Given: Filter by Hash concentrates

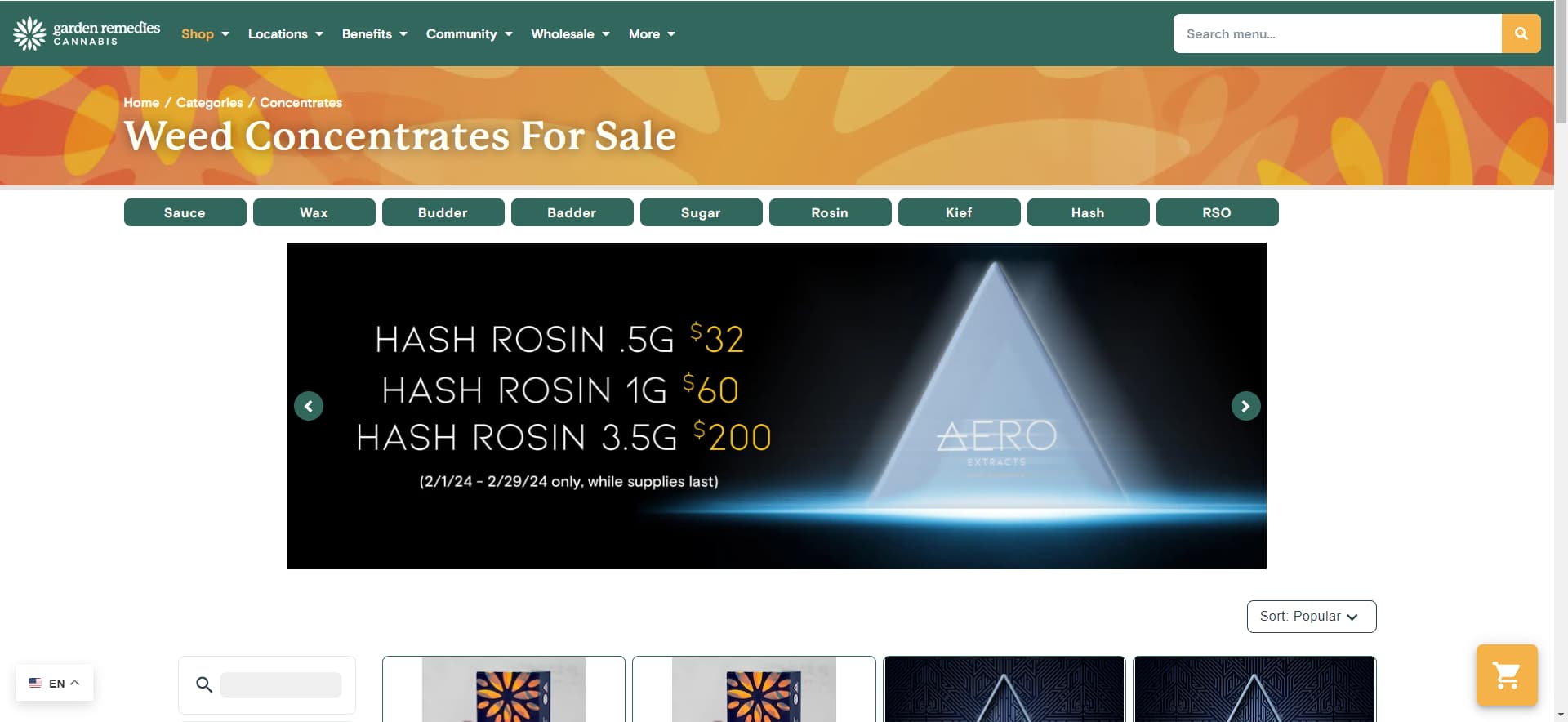Looking at the screenshot, I should [x=1089, y=212].
